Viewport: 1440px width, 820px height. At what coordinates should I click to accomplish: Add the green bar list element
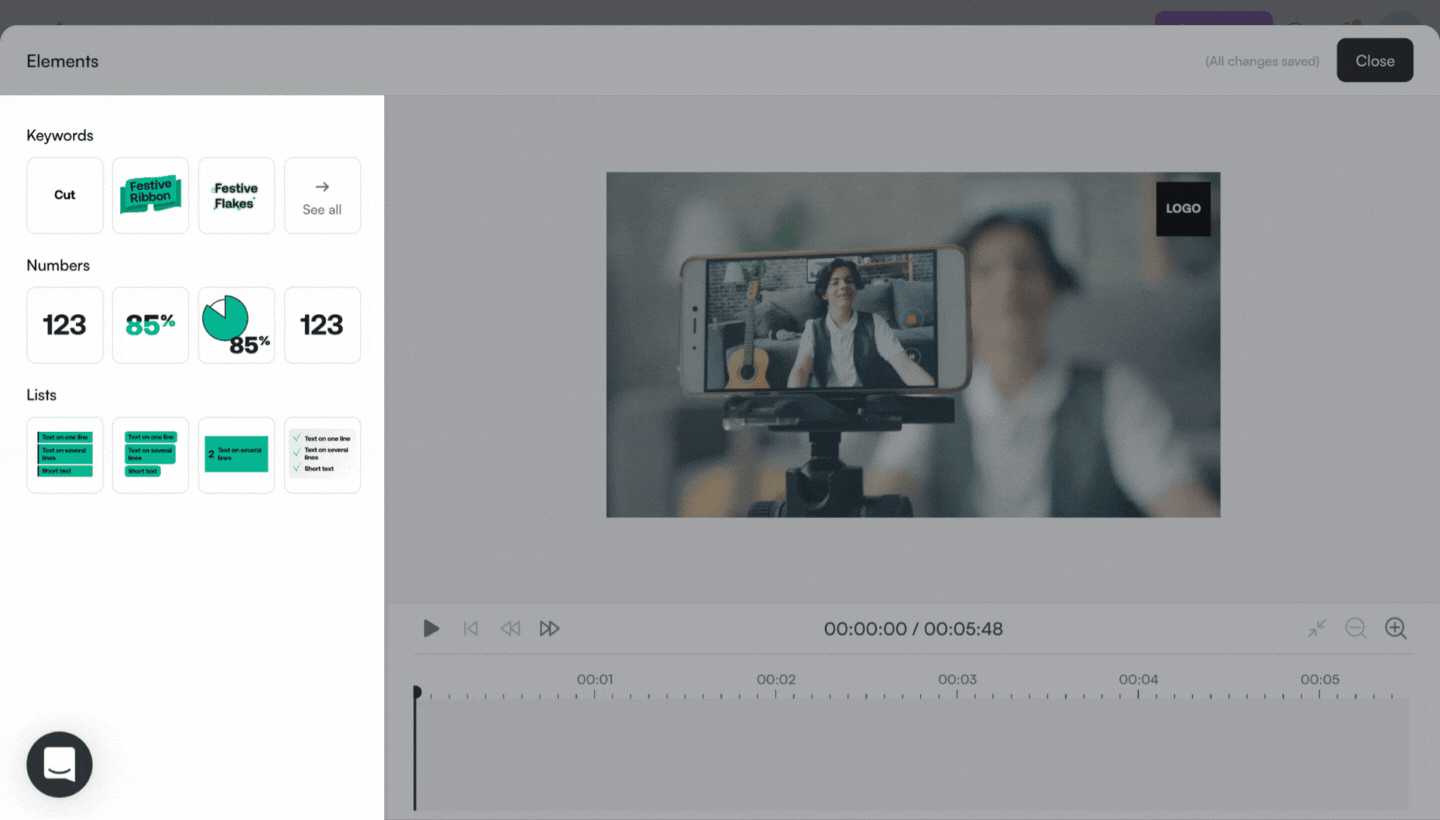click(65, 455)
